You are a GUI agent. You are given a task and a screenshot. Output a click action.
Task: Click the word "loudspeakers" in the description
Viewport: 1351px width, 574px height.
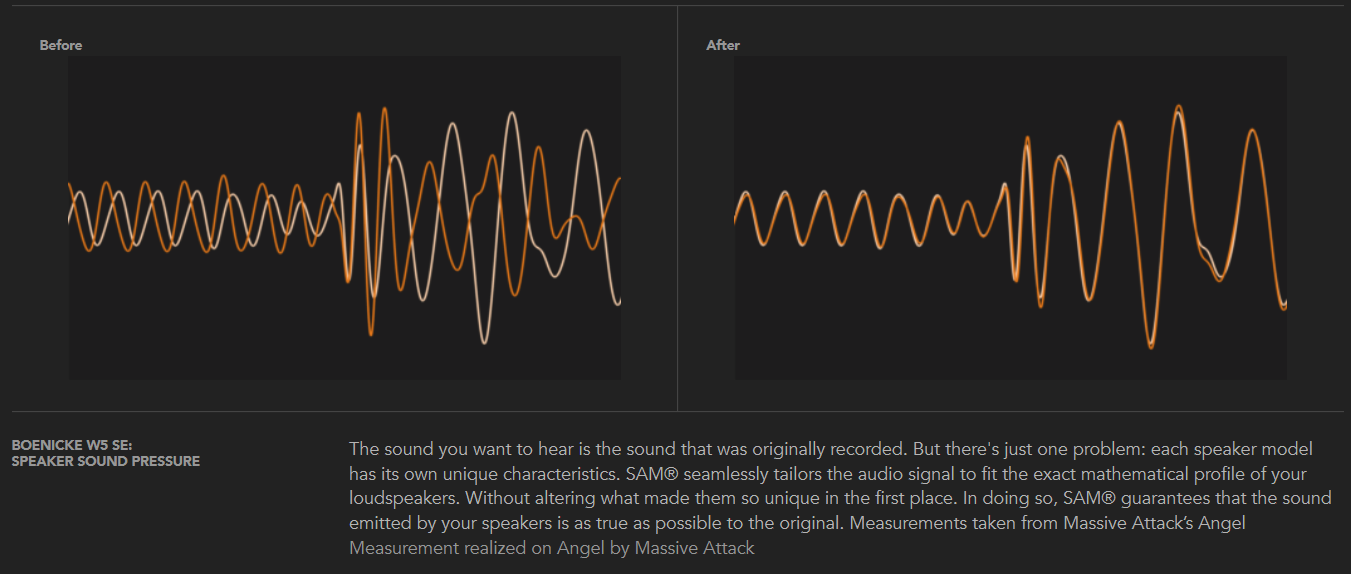tap(401, 498)
